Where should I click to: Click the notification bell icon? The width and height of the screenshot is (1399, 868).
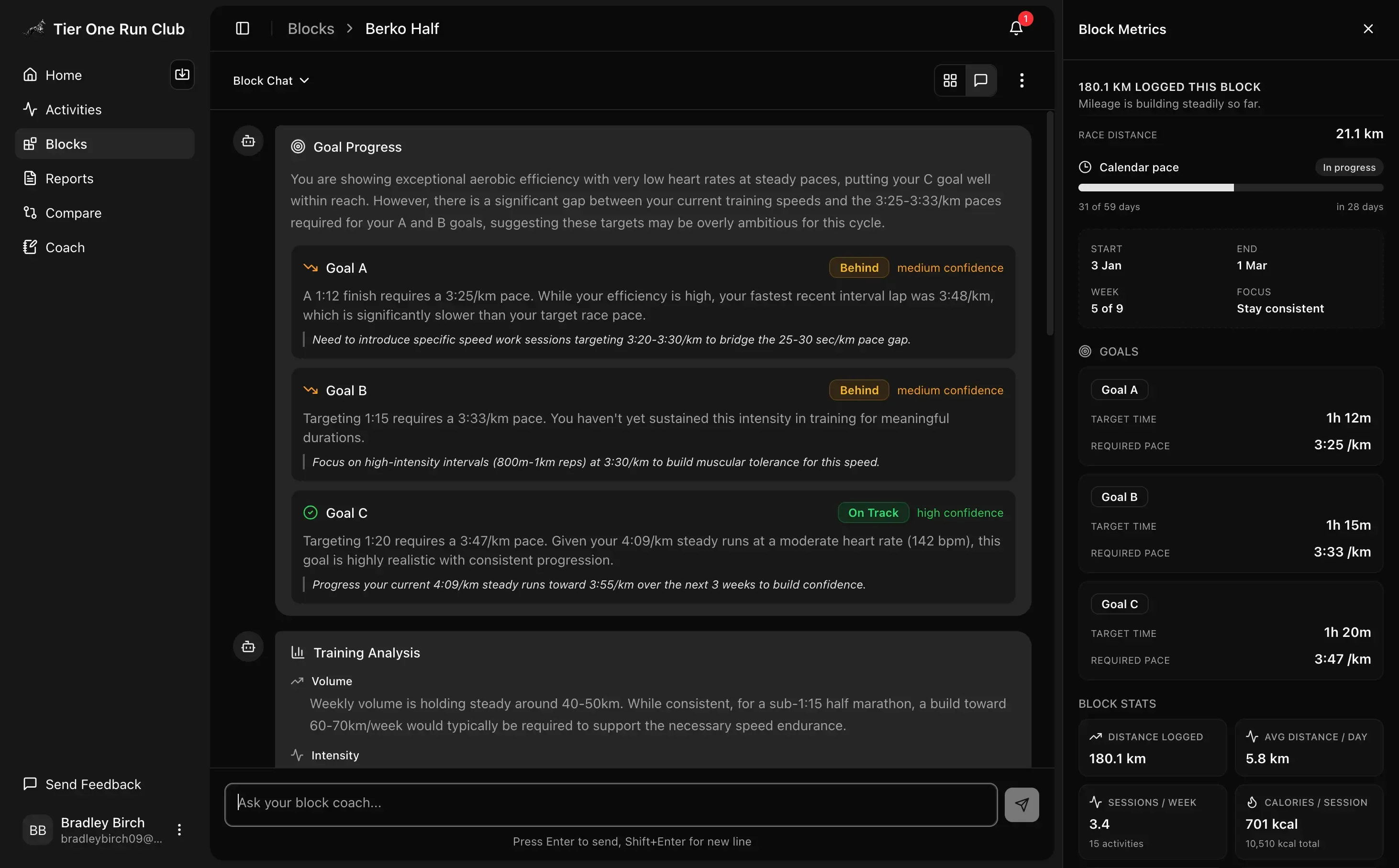pos(1016,28)
